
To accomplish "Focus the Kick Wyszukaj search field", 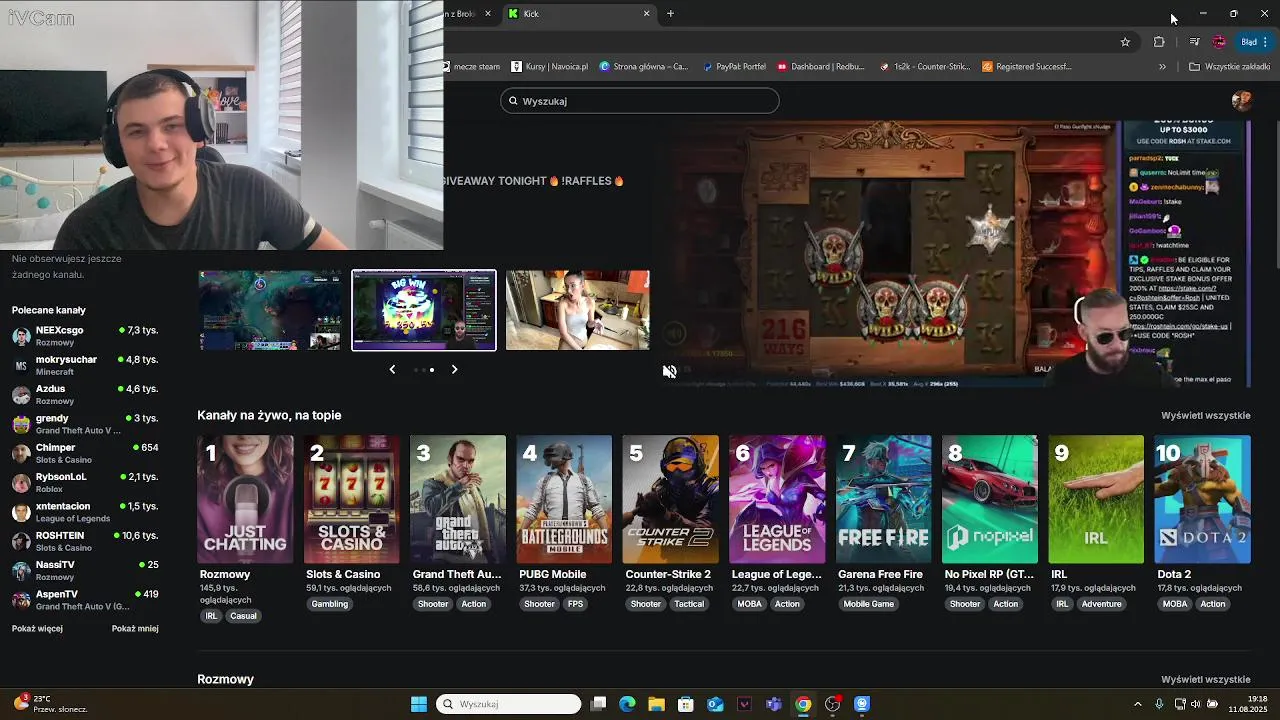I will click(x=640, y=101).
